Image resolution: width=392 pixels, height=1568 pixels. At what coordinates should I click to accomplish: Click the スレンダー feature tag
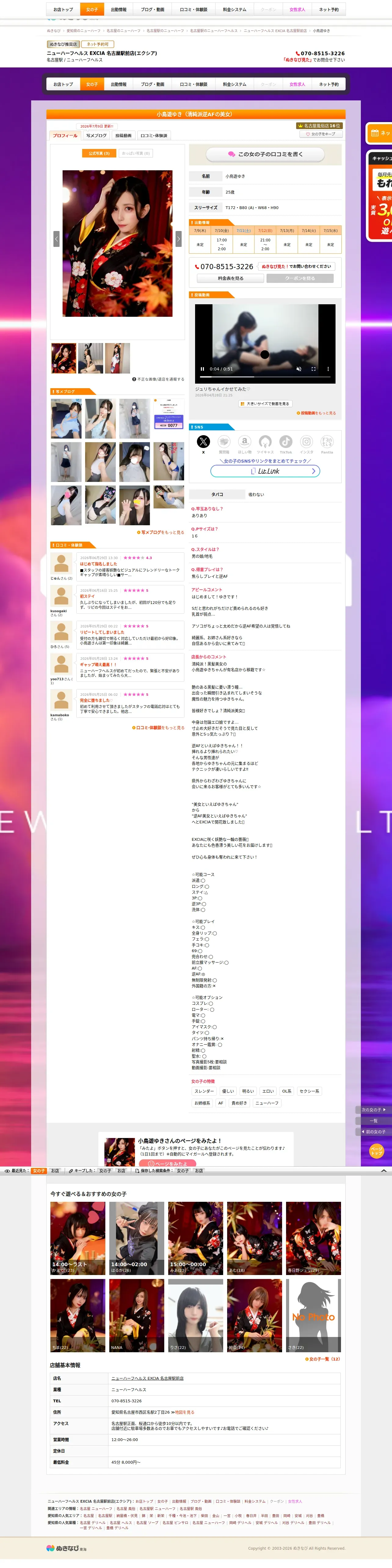pyautogui.click(x=205, y=1091)
